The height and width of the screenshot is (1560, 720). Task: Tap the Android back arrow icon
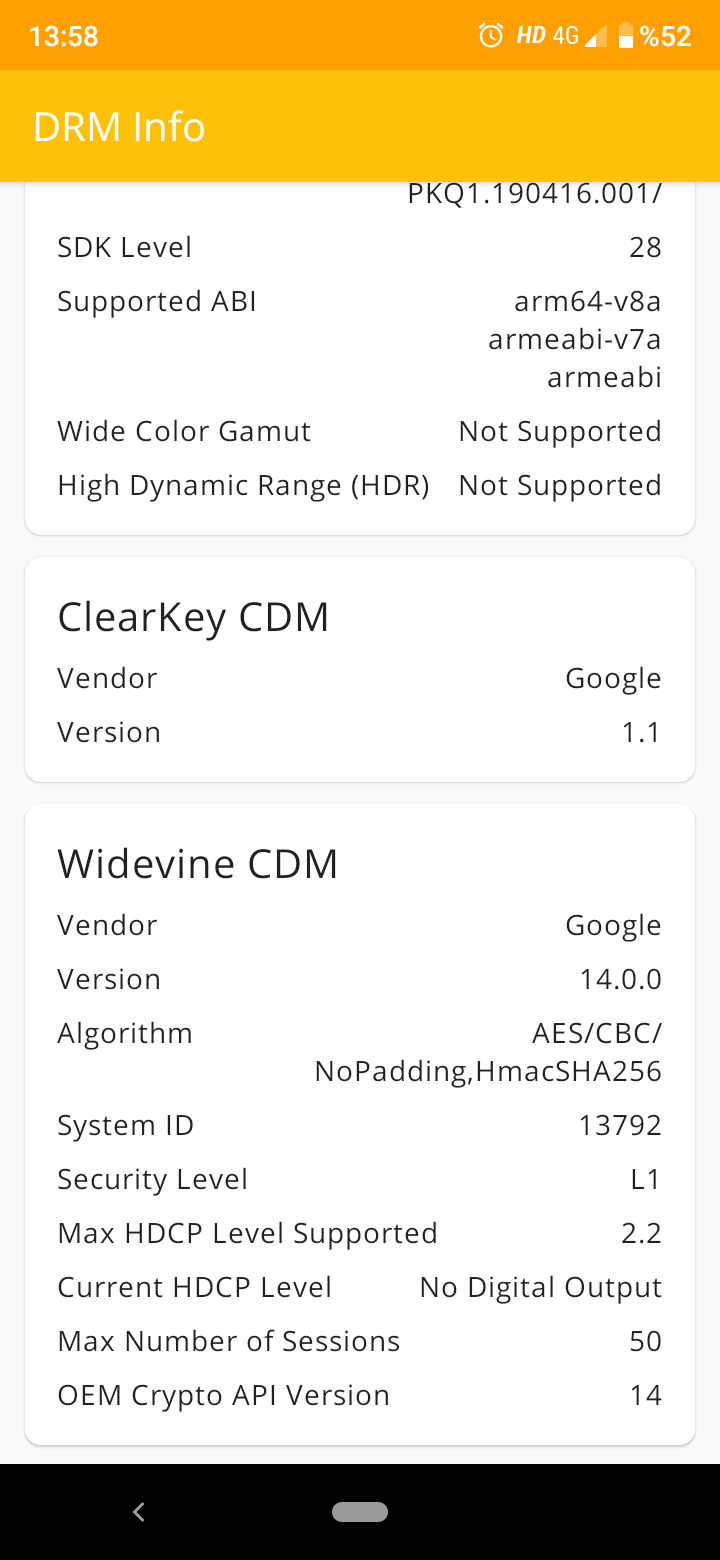139,1512
